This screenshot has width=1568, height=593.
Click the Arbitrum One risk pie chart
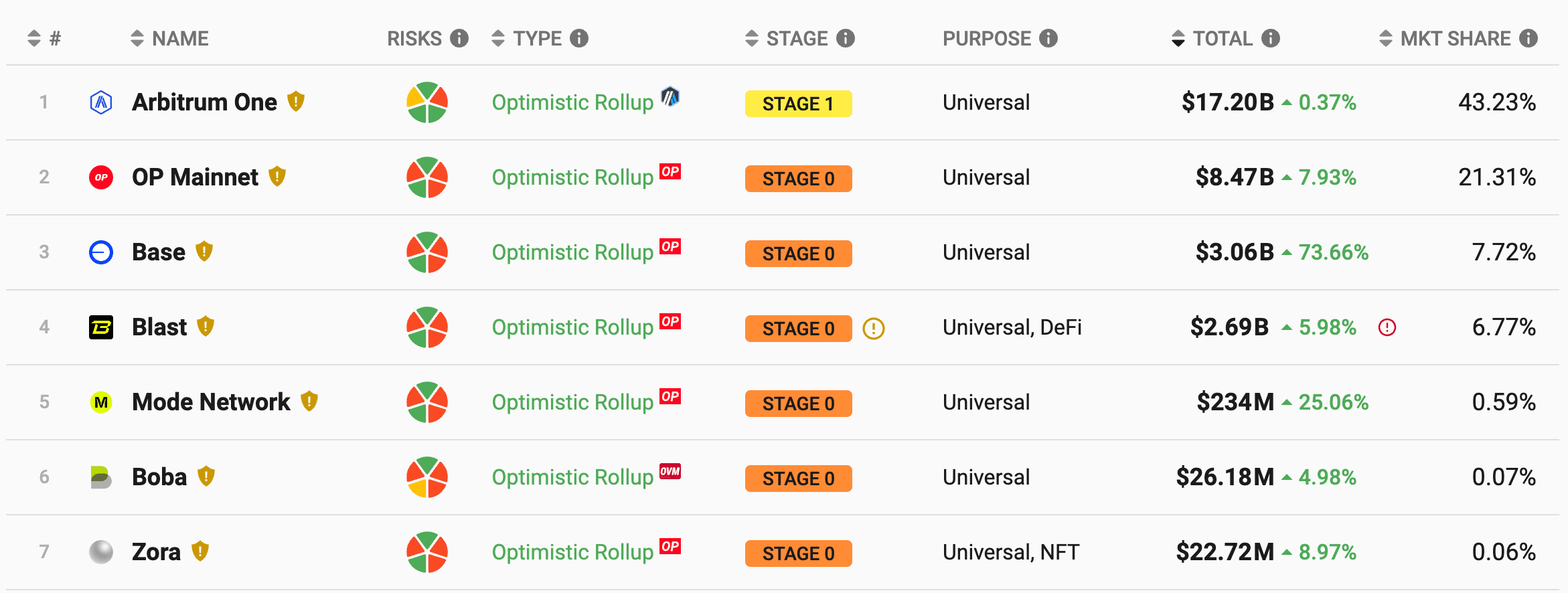427,102
